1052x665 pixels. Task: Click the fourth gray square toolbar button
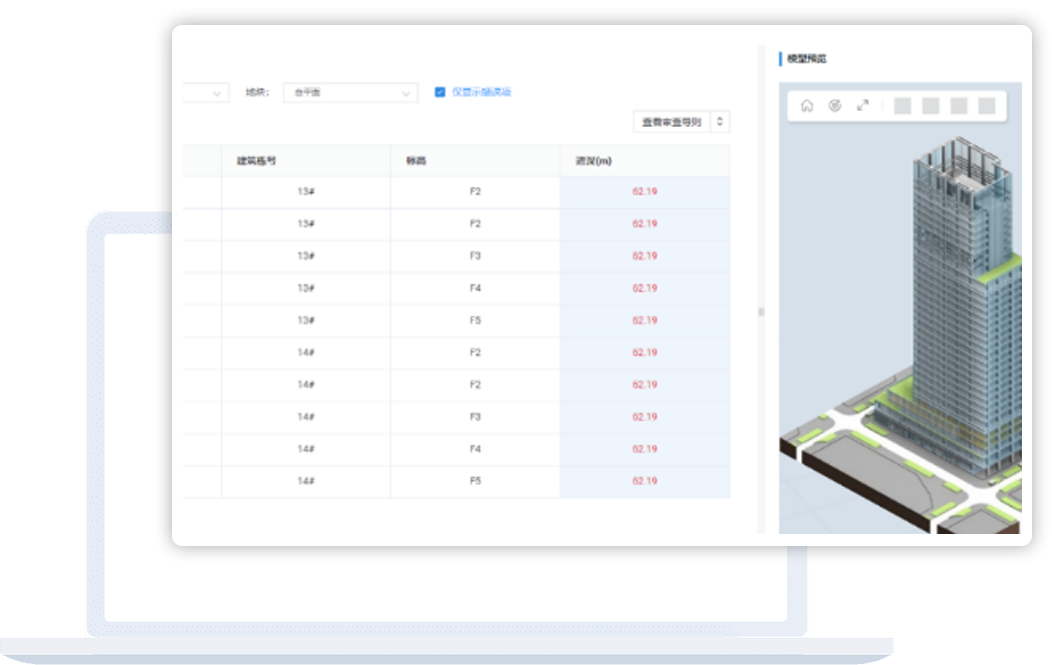pyautogui.click(x=987, y=106)
